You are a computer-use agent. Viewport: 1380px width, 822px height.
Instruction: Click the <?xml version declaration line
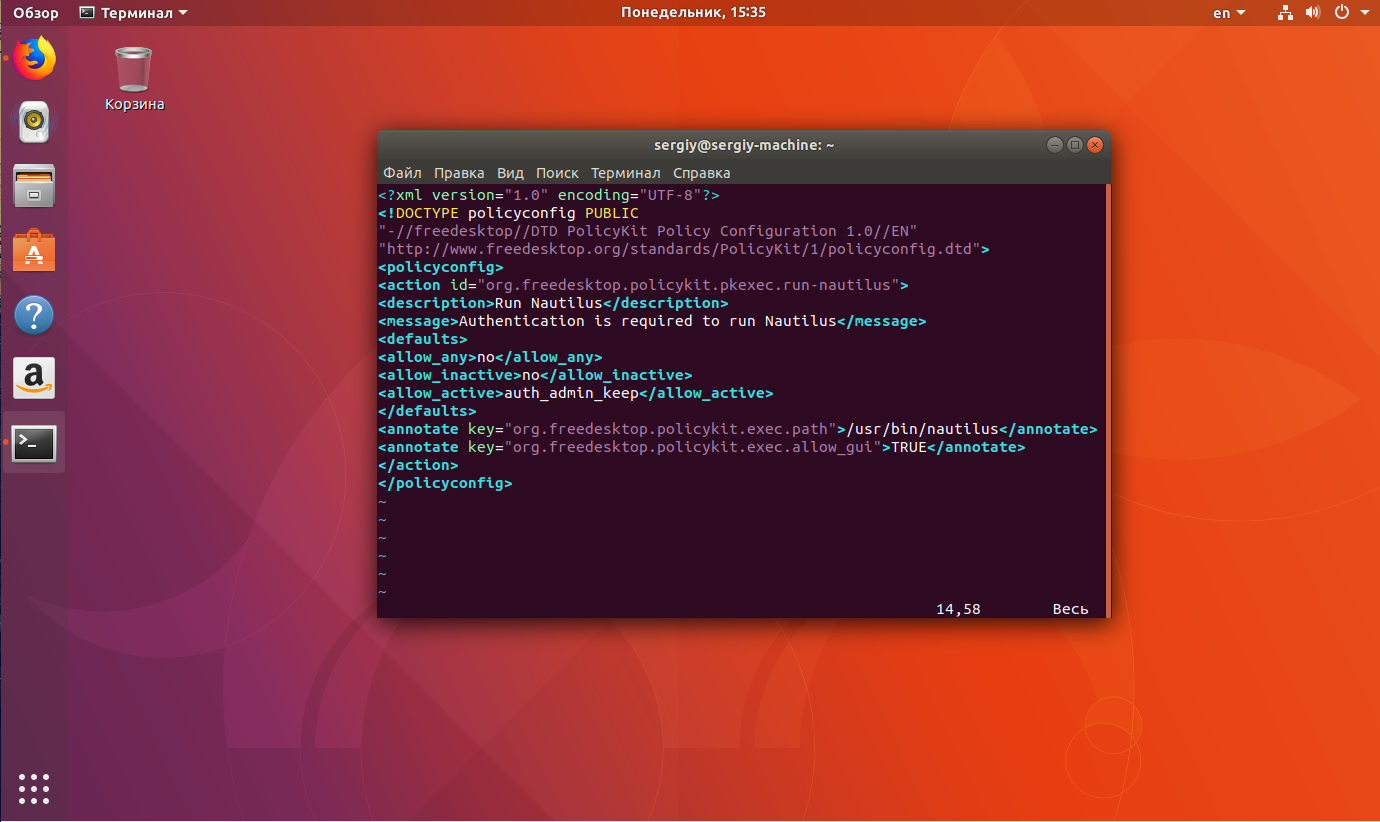[549, 195]
